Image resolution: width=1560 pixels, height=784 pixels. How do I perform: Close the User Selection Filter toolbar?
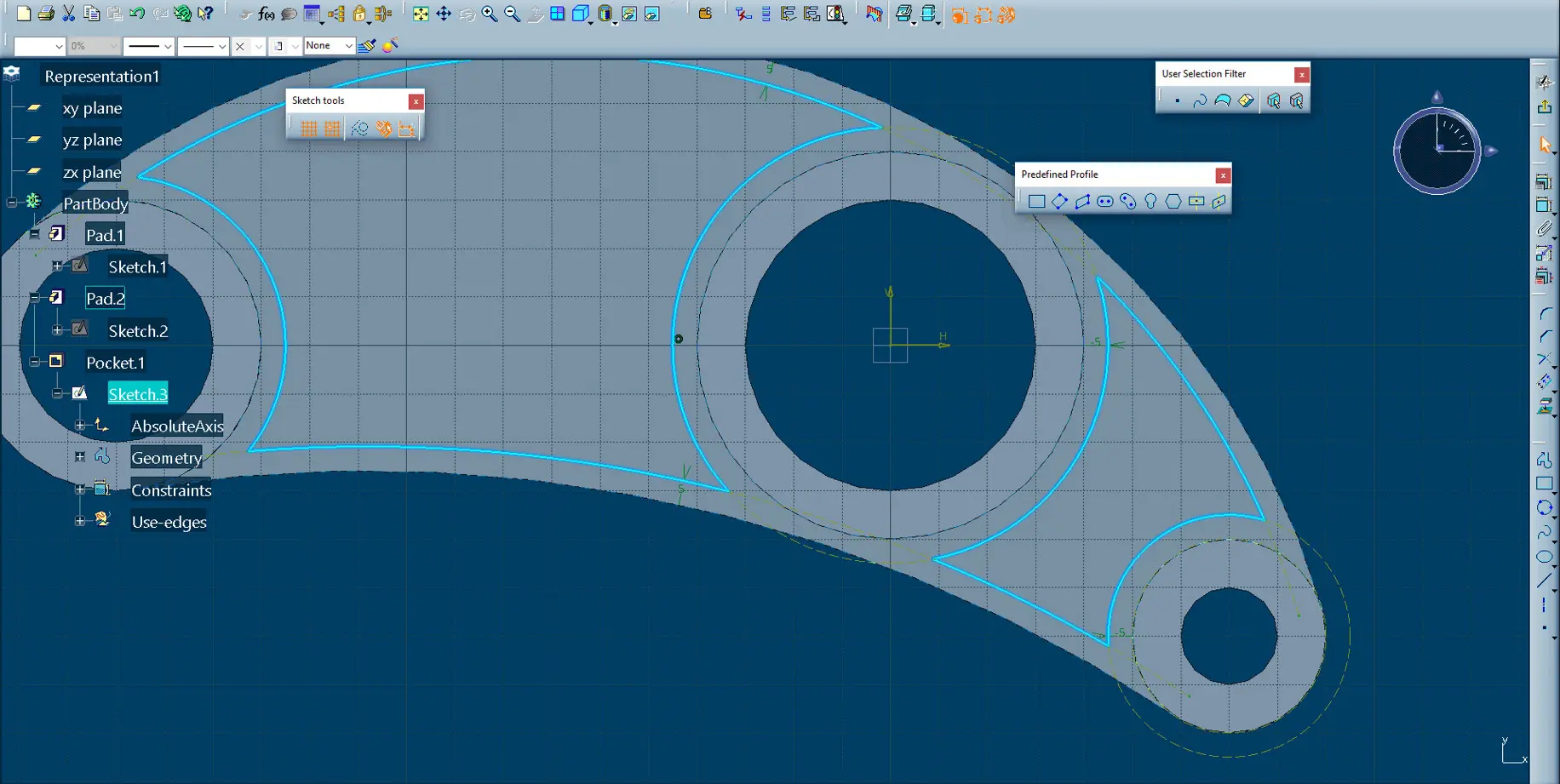pyautogui.click(x=1301, y=75)
